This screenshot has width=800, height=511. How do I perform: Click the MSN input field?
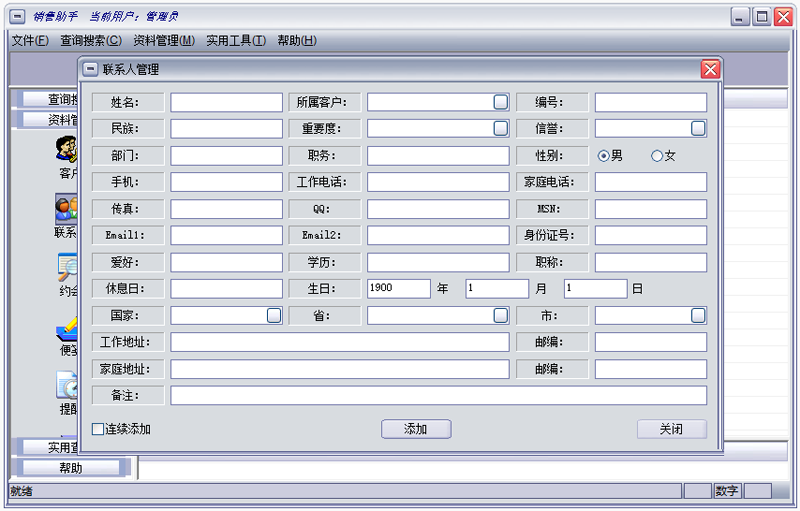pos(651,209)
